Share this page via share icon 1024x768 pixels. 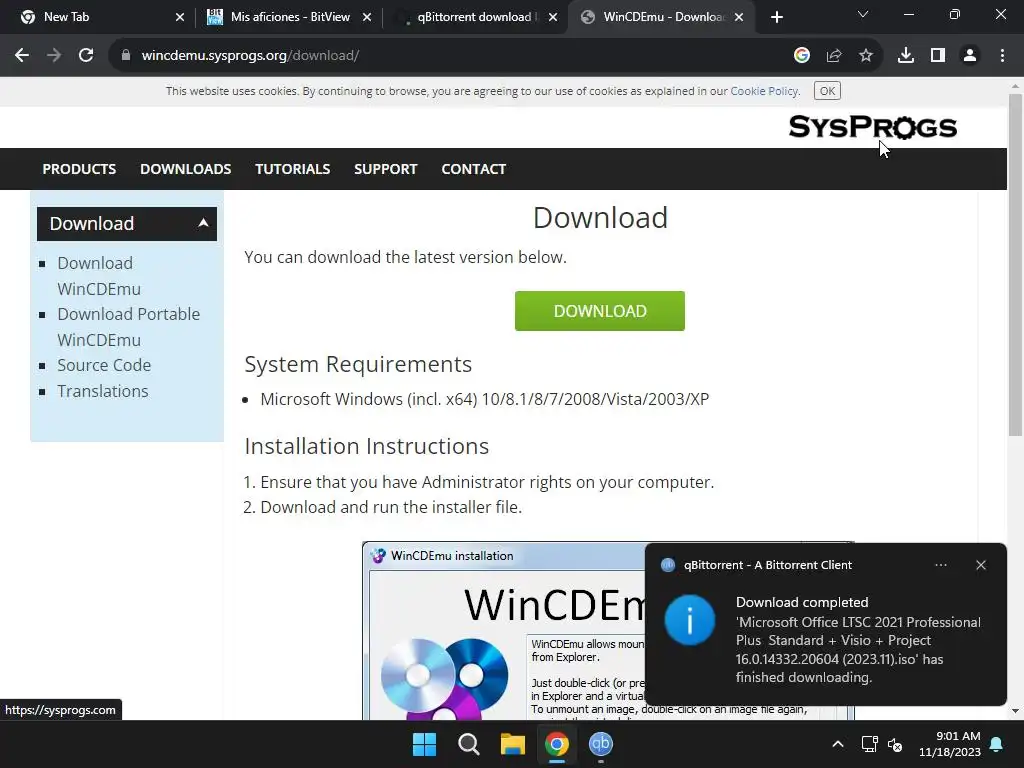click(833, 56)
